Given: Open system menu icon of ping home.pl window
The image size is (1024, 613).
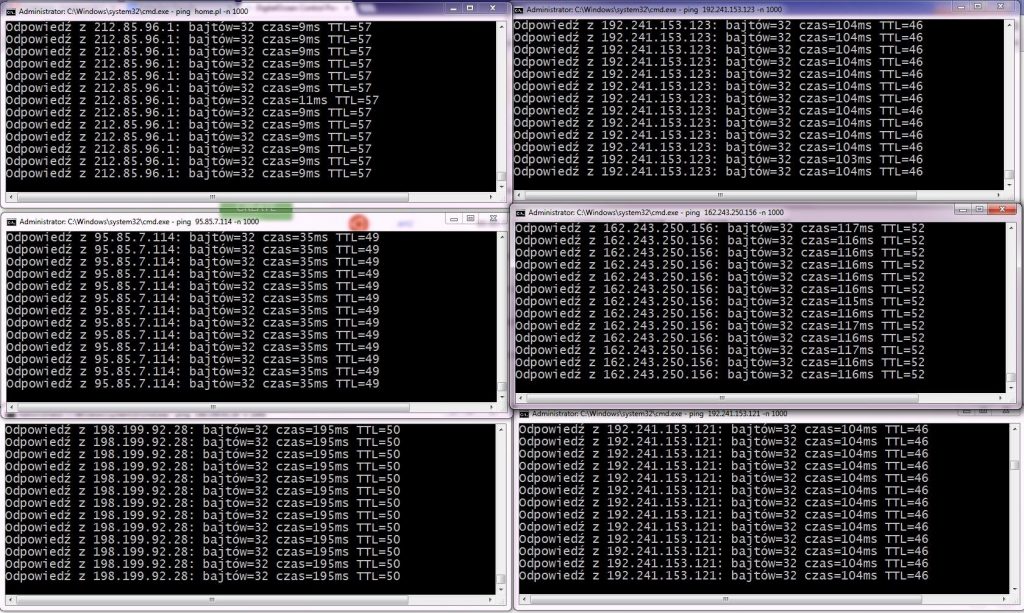Looking at the screenshot, I should pyautogui.click(x=11, y=11).
